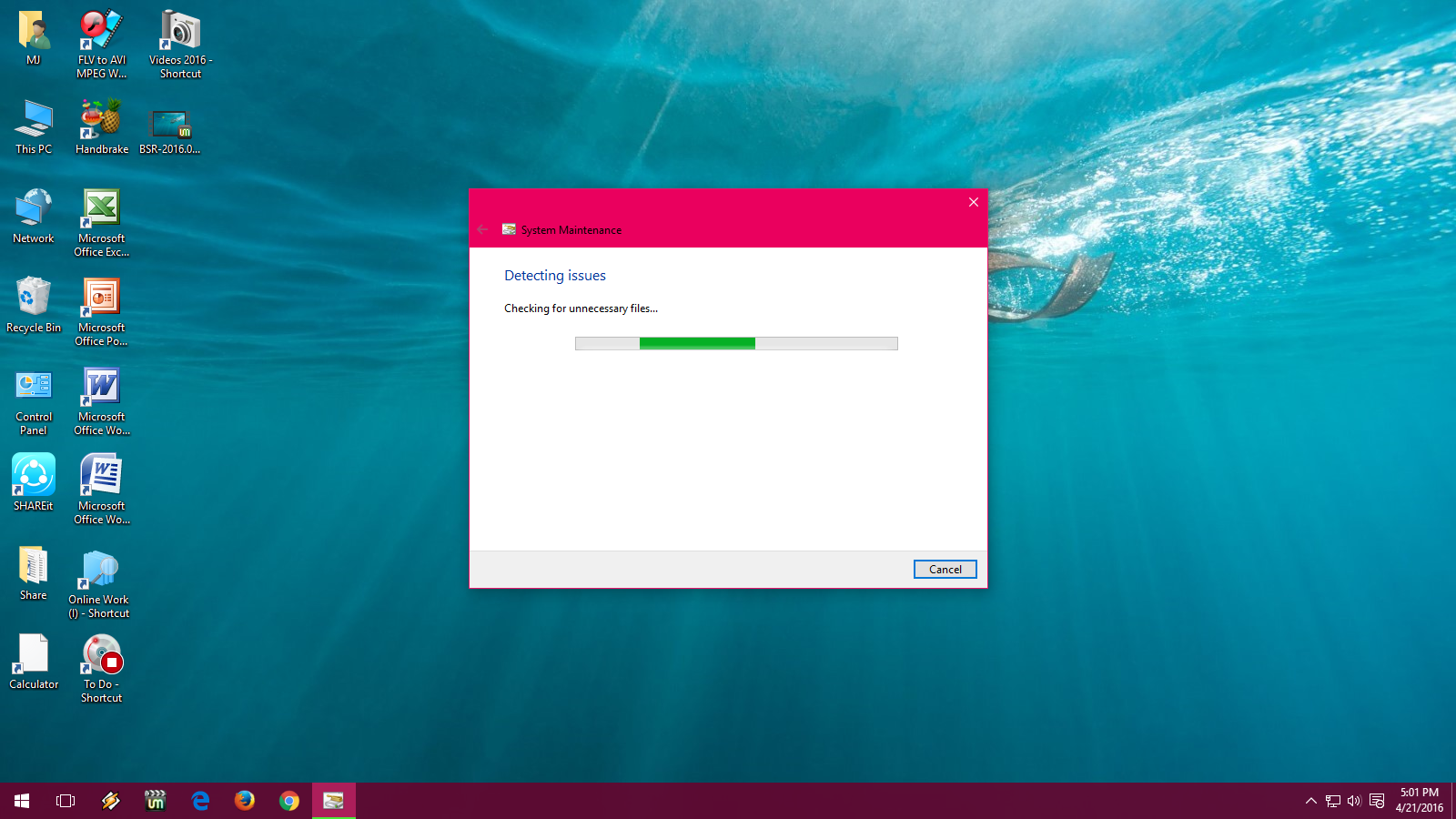Launch Winamp from the taskbar
The width and height of the screenshot is (1456, 819).
110,801
